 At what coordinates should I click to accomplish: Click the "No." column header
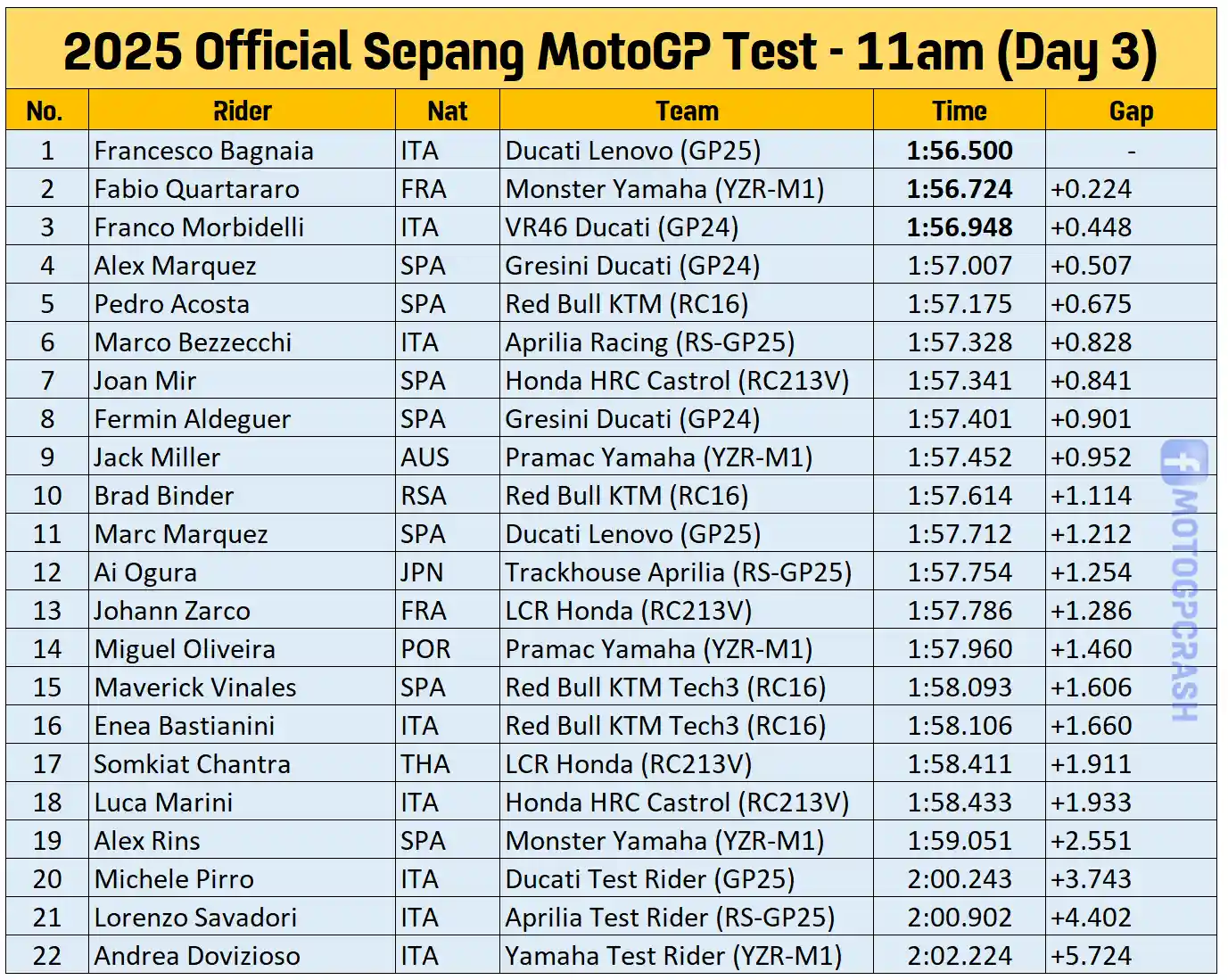coord(45,111)
